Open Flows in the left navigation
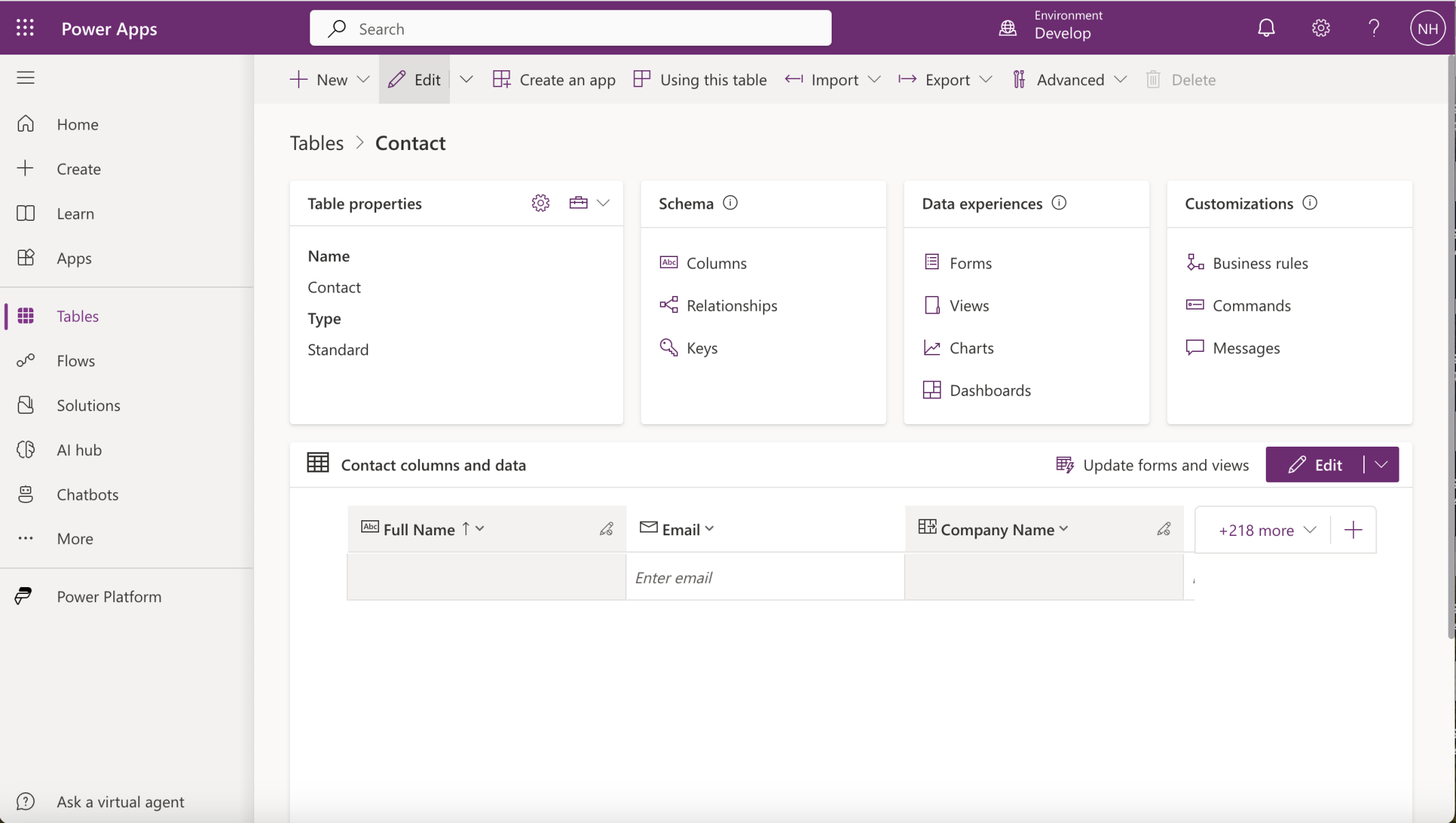The height and width of the screenshot is (823, 1456). coord(76,361)
